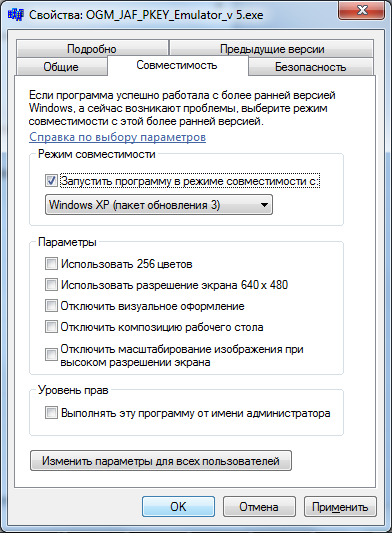This screenshot has height=533, width=392.
Task: Click the Параметры group label
Action: (67, 242)
